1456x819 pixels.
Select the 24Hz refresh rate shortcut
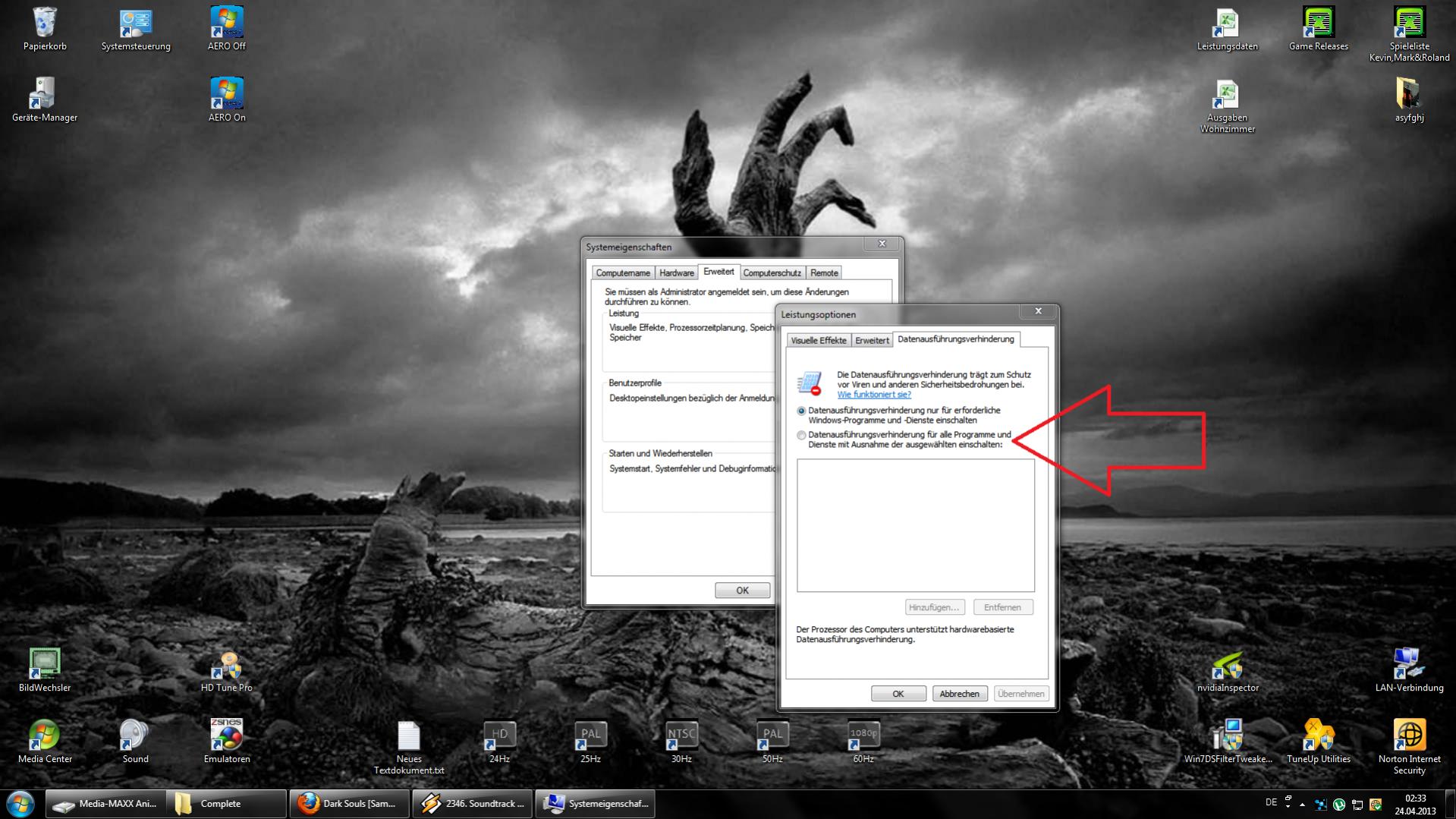click(499, 742)
